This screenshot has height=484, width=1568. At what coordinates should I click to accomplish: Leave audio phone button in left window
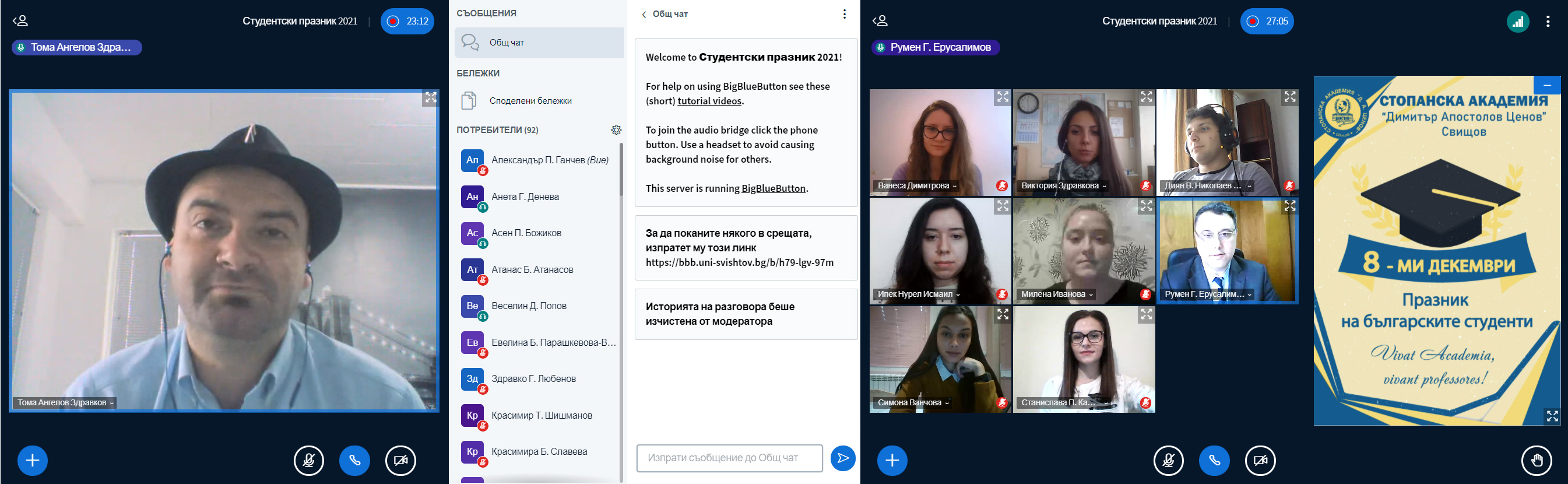click(354, 460)
